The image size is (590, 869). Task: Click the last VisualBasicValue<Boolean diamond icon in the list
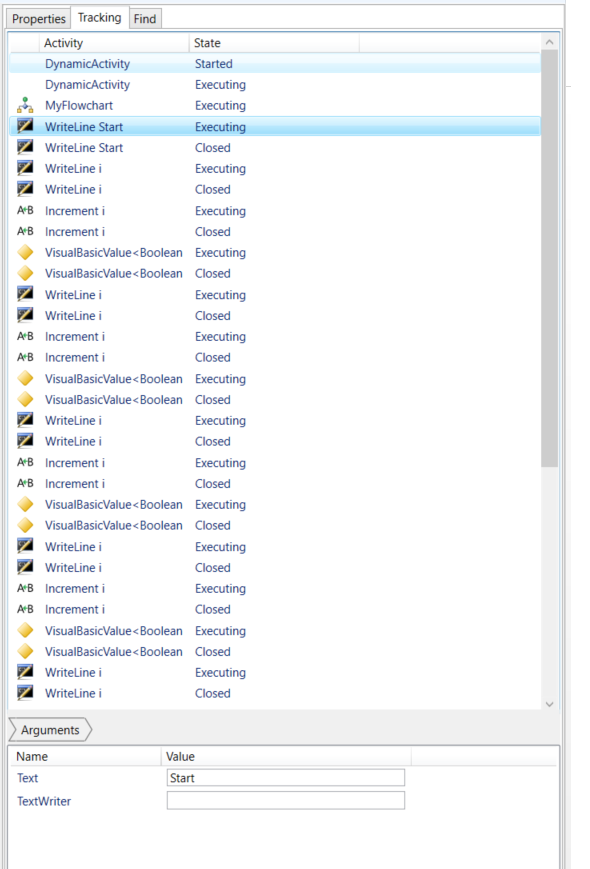point(25,651)
